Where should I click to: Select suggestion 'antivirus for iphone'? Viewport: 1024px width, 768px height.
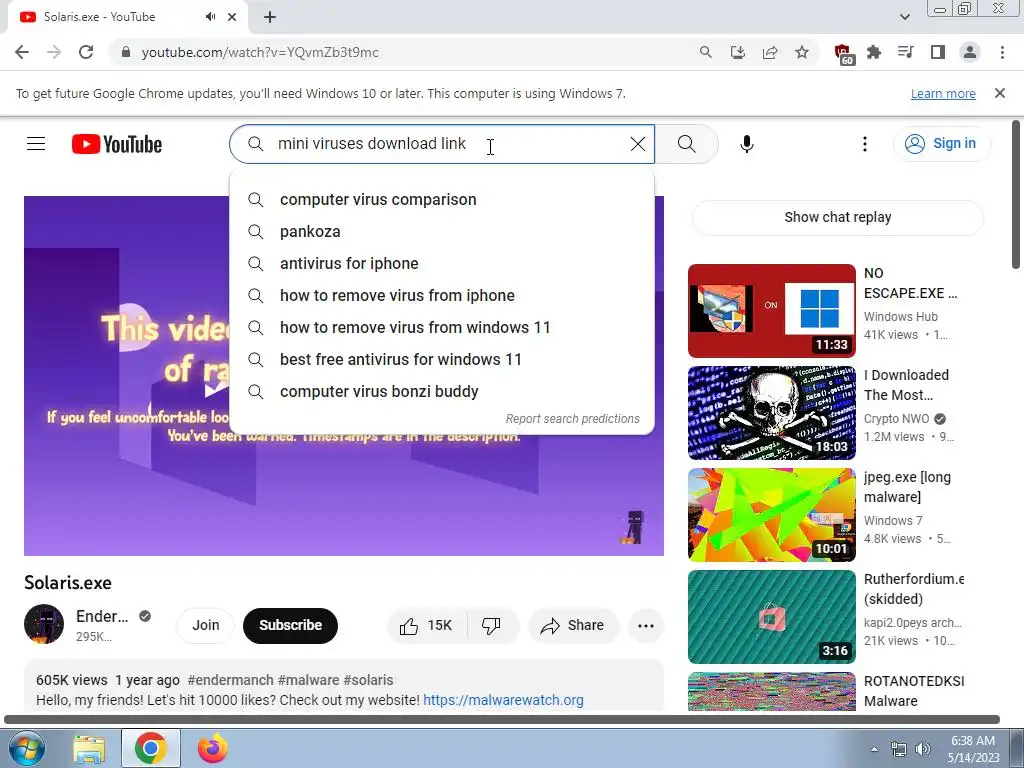(441, 264)
